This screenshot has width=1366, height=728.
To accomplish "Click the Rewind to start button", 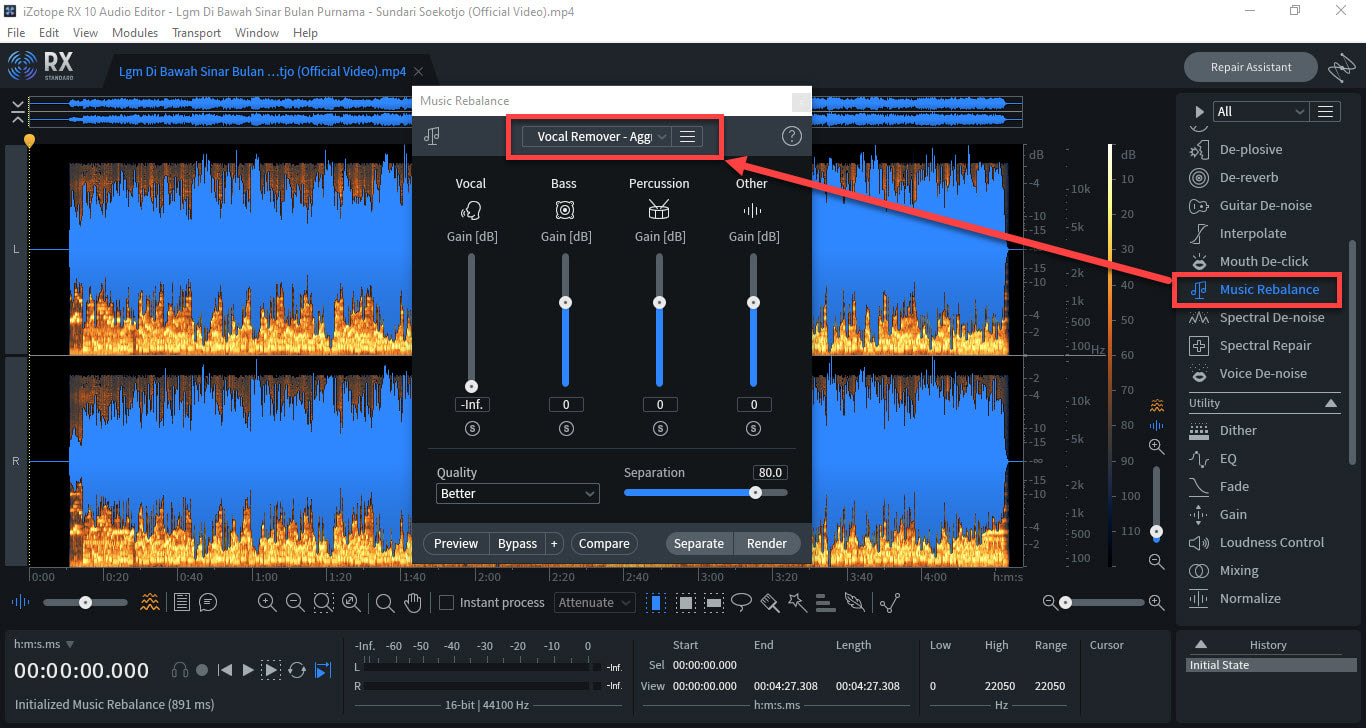I will pyautogui.click(x=225, y=670).
